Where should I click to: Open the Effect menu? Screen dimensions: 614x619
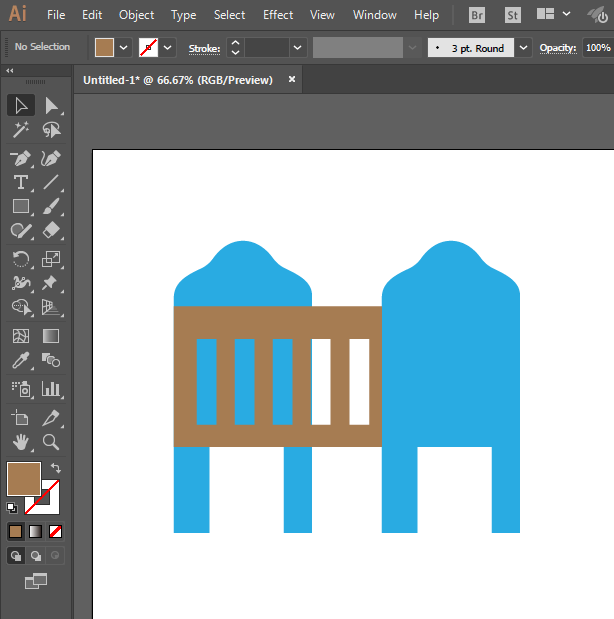pos(278,15)
